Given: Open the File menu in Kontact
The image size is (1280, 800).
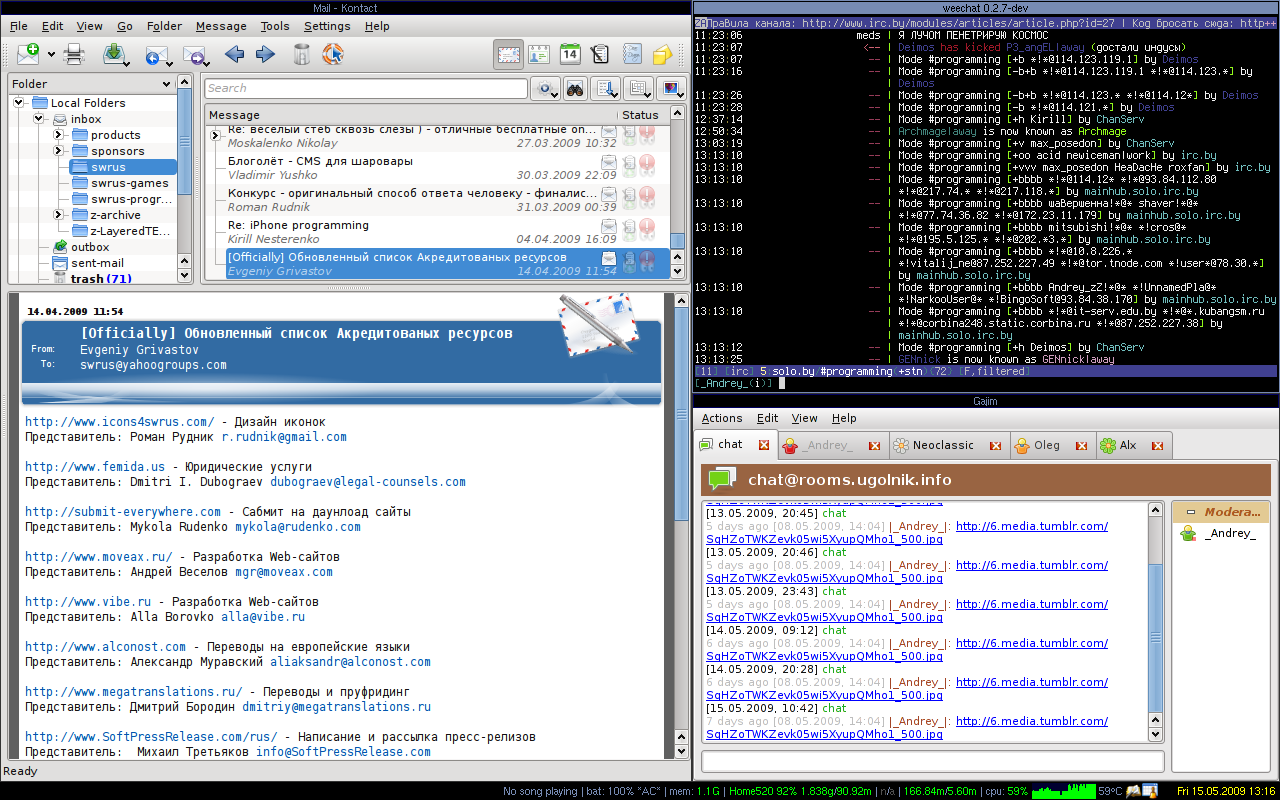Looking at the screenshot, I should pyautogui.click(x=19, y=26).
